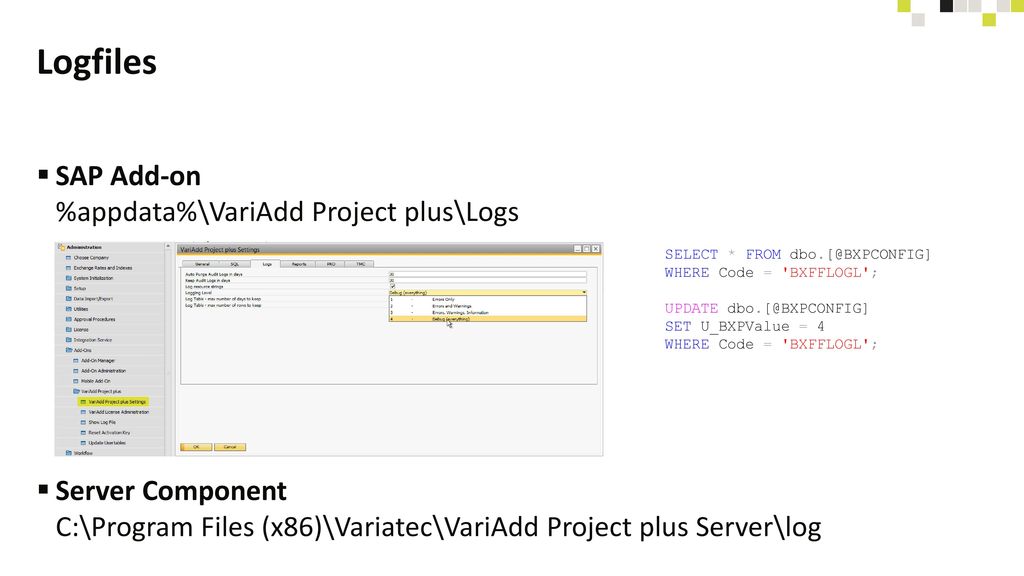This screenshot has height=576, width=1024.
Task: Choose Errors Only logging level
Action: [x=487, y=299]
